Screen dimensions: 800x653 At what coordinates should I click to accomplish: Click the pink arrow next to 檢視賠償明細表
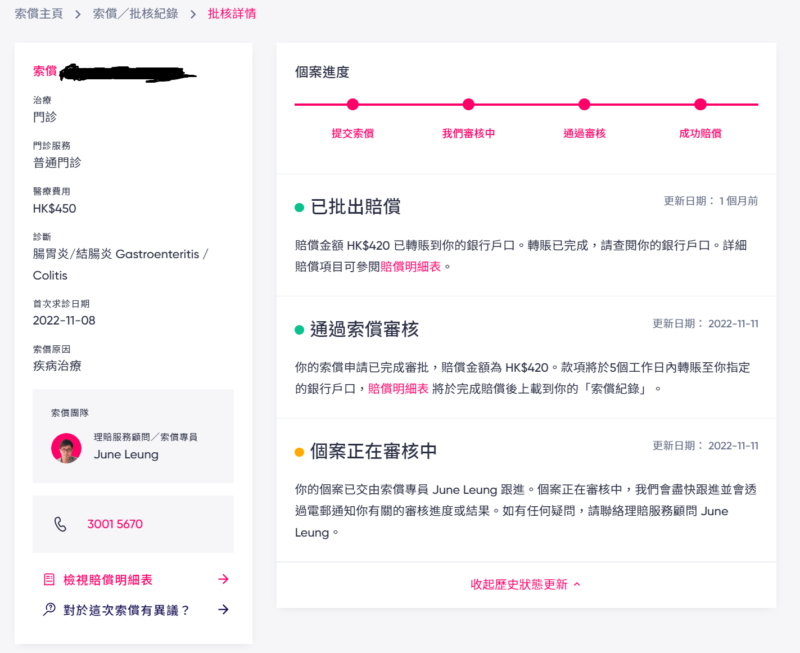(223, 579)
